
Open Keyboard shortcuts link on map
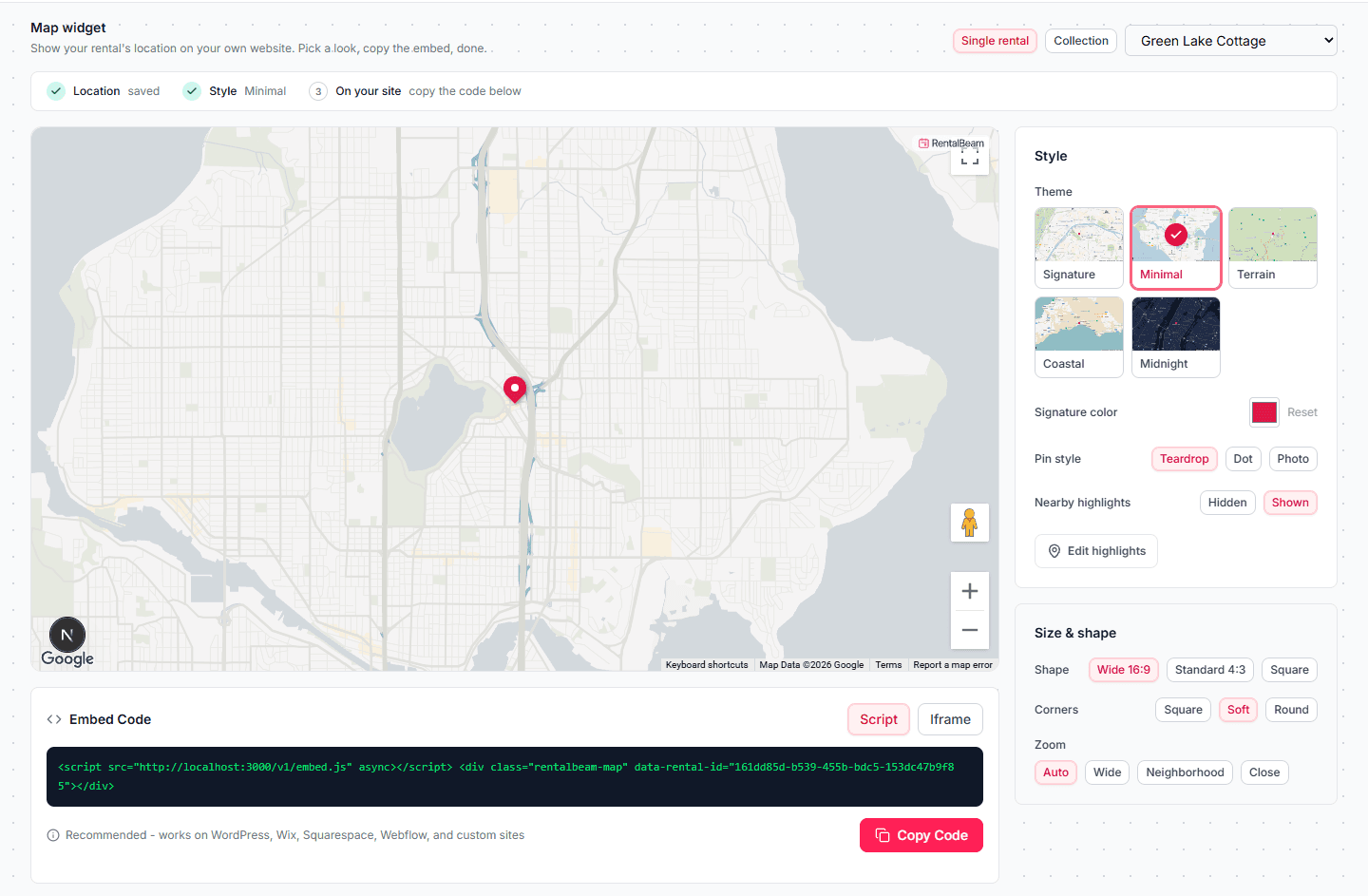click(x=707, y=665)
